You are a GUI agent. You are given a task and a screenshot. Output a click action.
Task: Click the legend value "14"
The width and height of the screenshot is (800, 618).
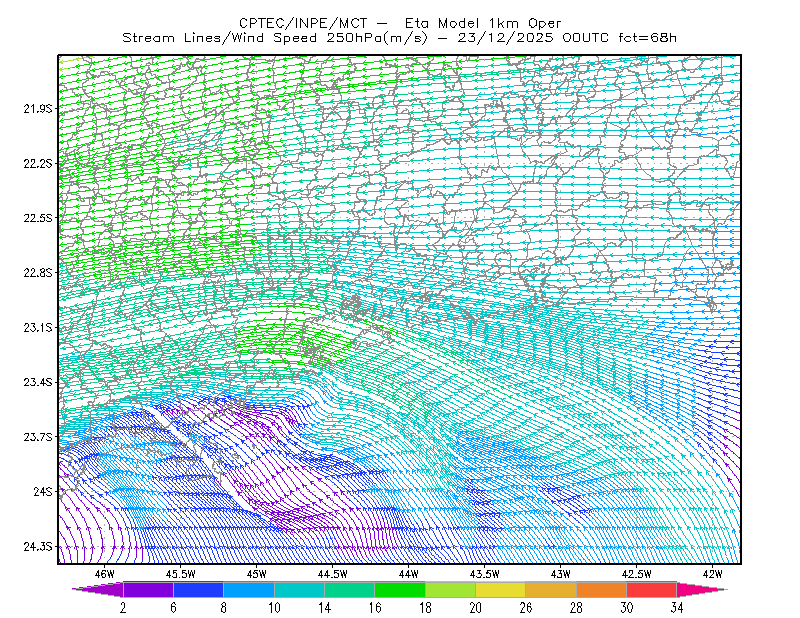[x=324, y=608]
